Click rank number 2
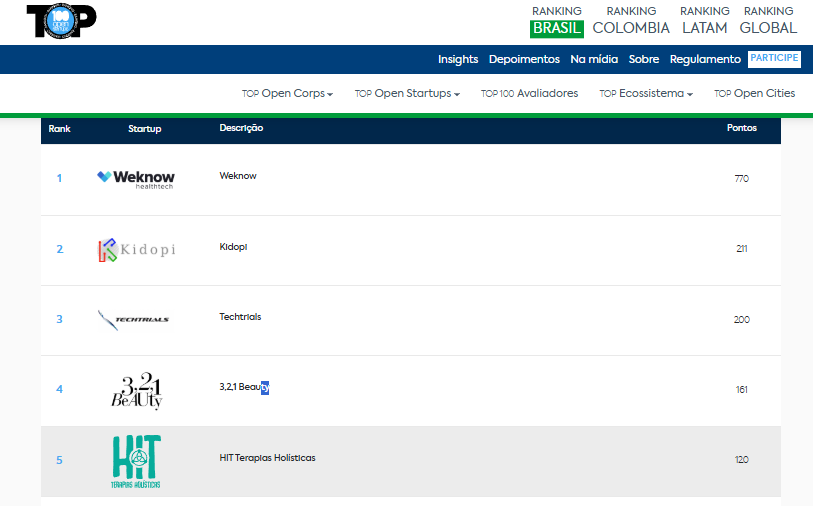Image resolution: width=813 pixels, height=506 pixels. pos(60,249)
